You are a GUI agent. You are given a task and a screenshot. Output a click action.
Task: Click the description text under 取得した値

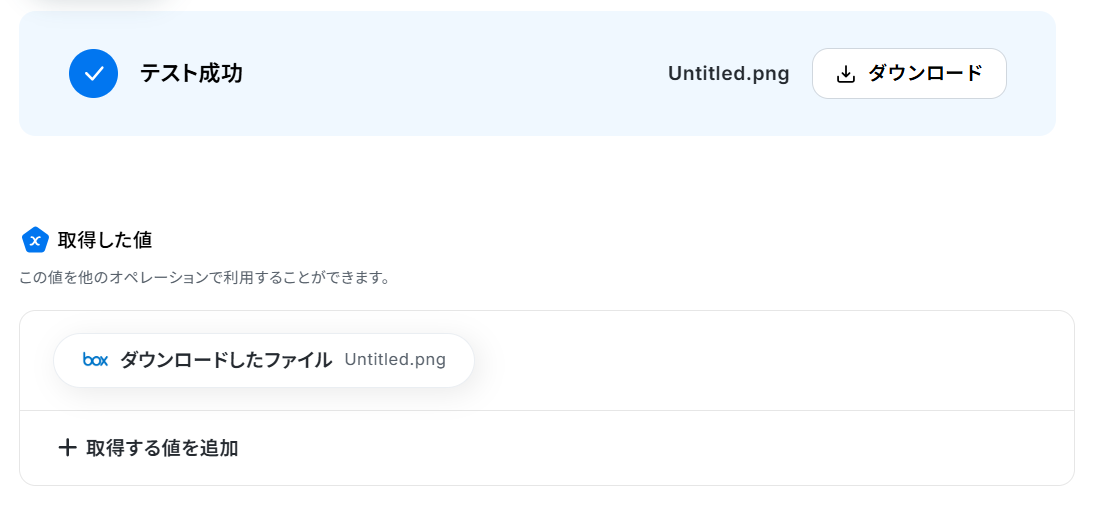coord(204,277)
